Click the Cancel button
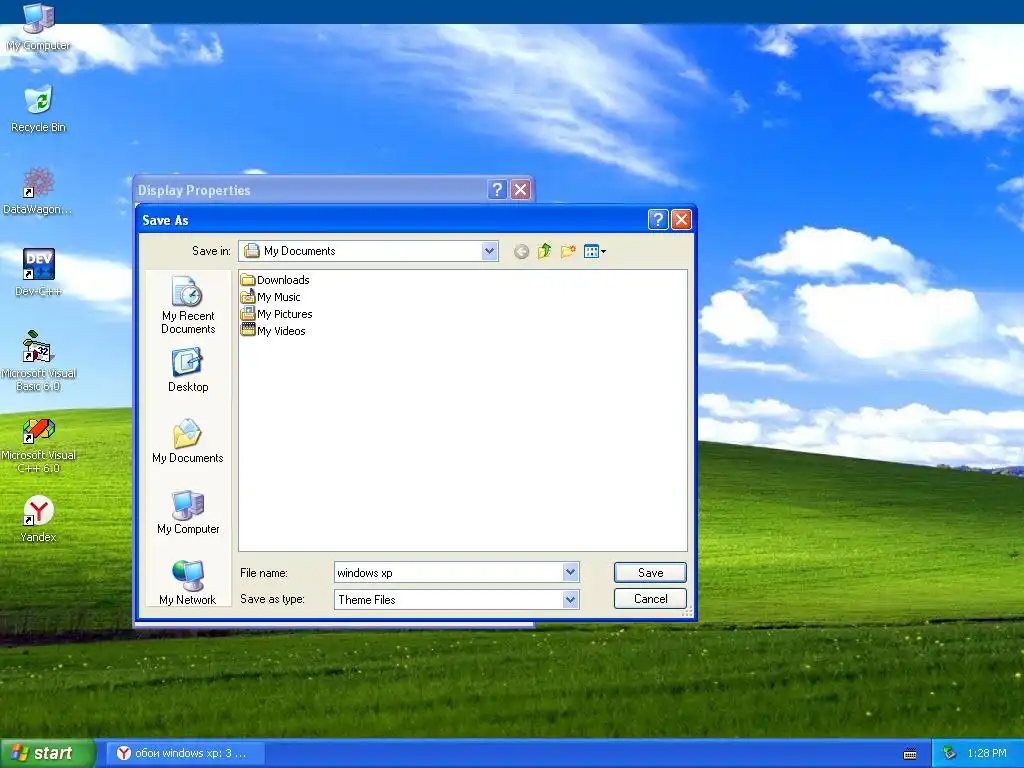This screenshot has width=1024, height=768. (650, 599)
